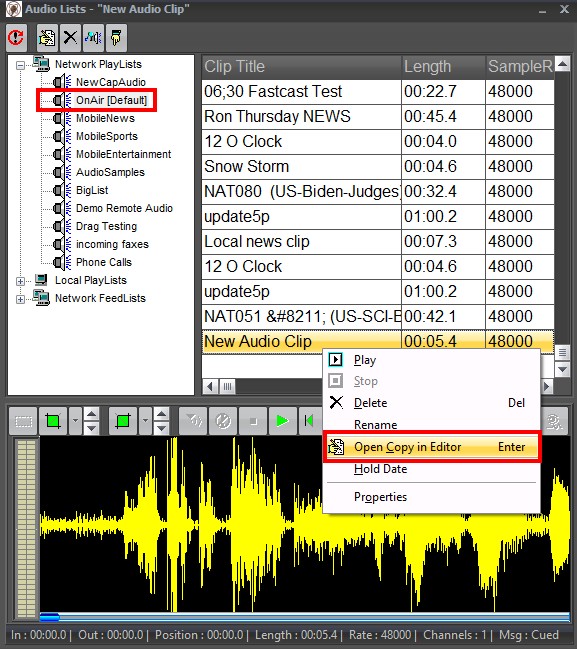Select the OnAir [Default] playlist

tap(111, 100)
